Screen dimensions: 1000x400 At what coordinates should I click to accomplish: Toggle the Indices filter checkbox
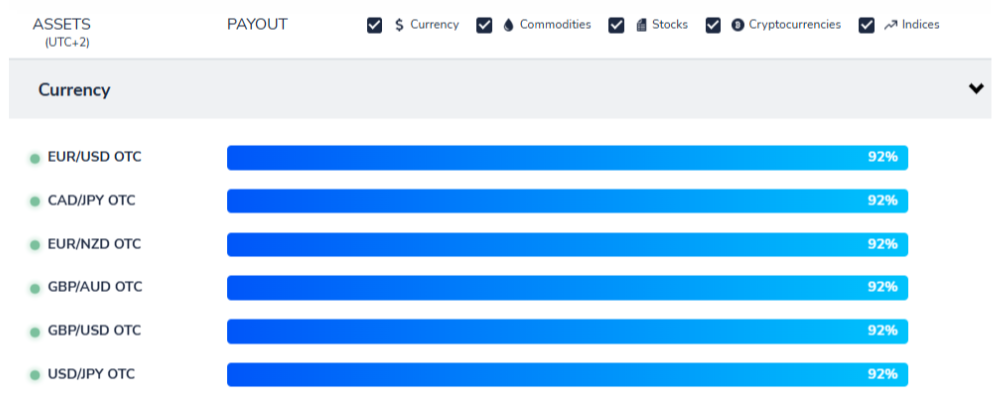coord(866,25)
